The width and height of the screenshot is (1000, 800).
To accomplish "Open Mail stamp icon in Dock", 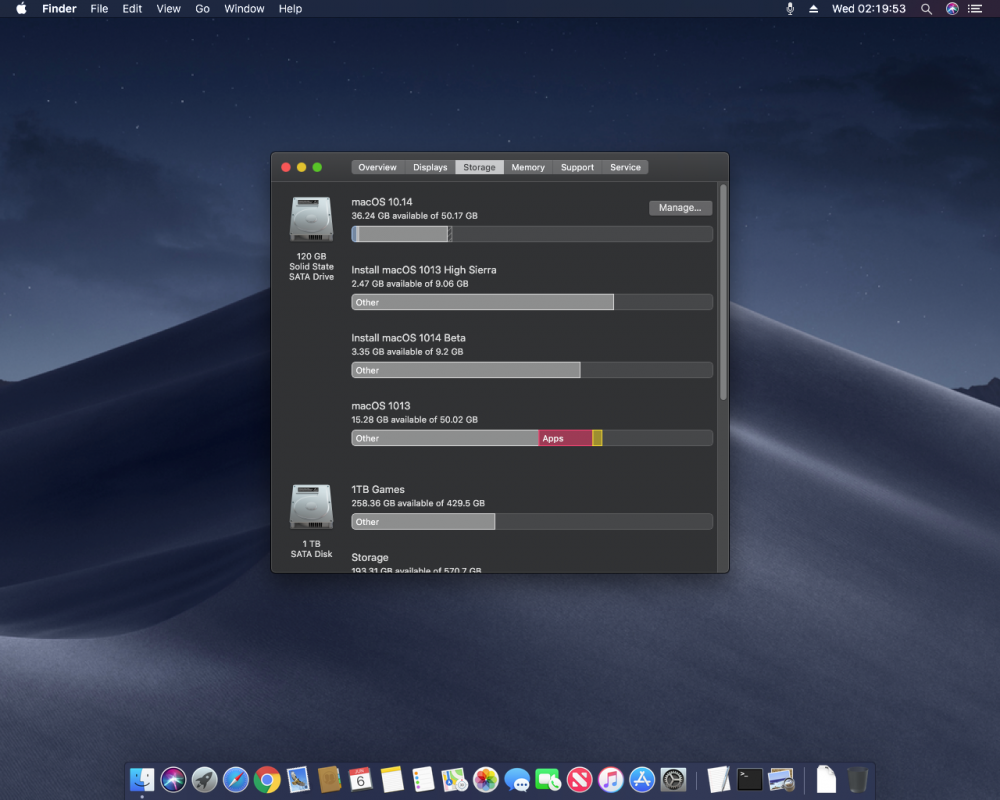I will [x=298, y=779].
